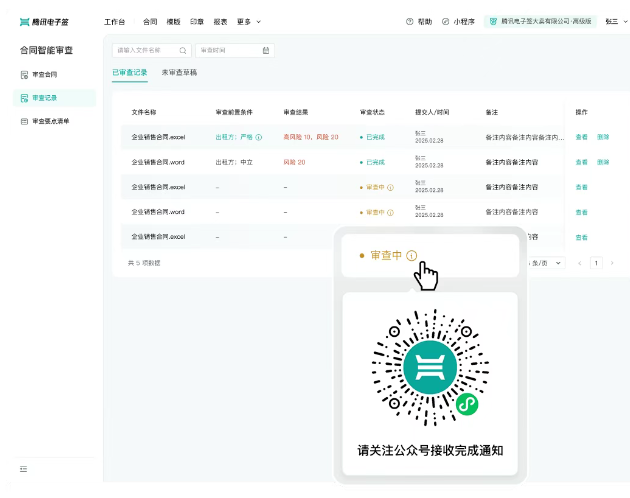The height and width of the screenshot is (498, 630).
Task: Click the 文件名称 column header
Action: coord(144,112)
